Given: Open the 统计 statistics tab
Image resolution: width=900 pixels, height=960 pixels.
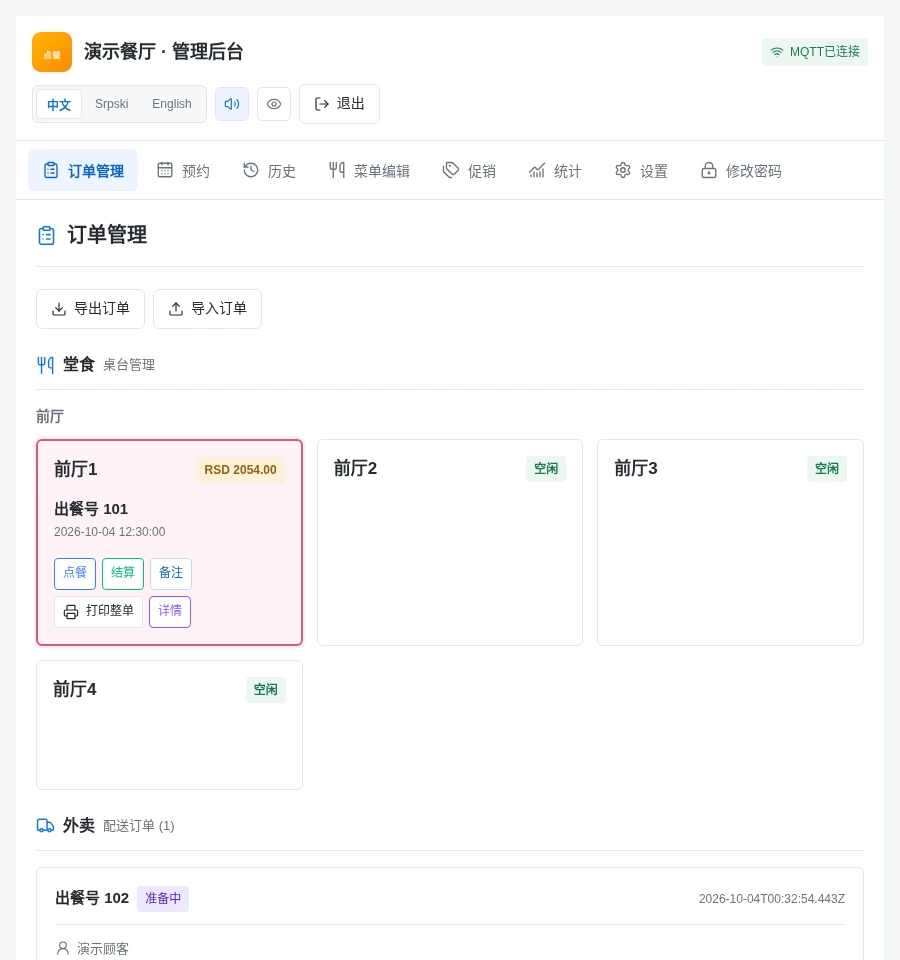Looking at the screenshot, I should (555, 170).
